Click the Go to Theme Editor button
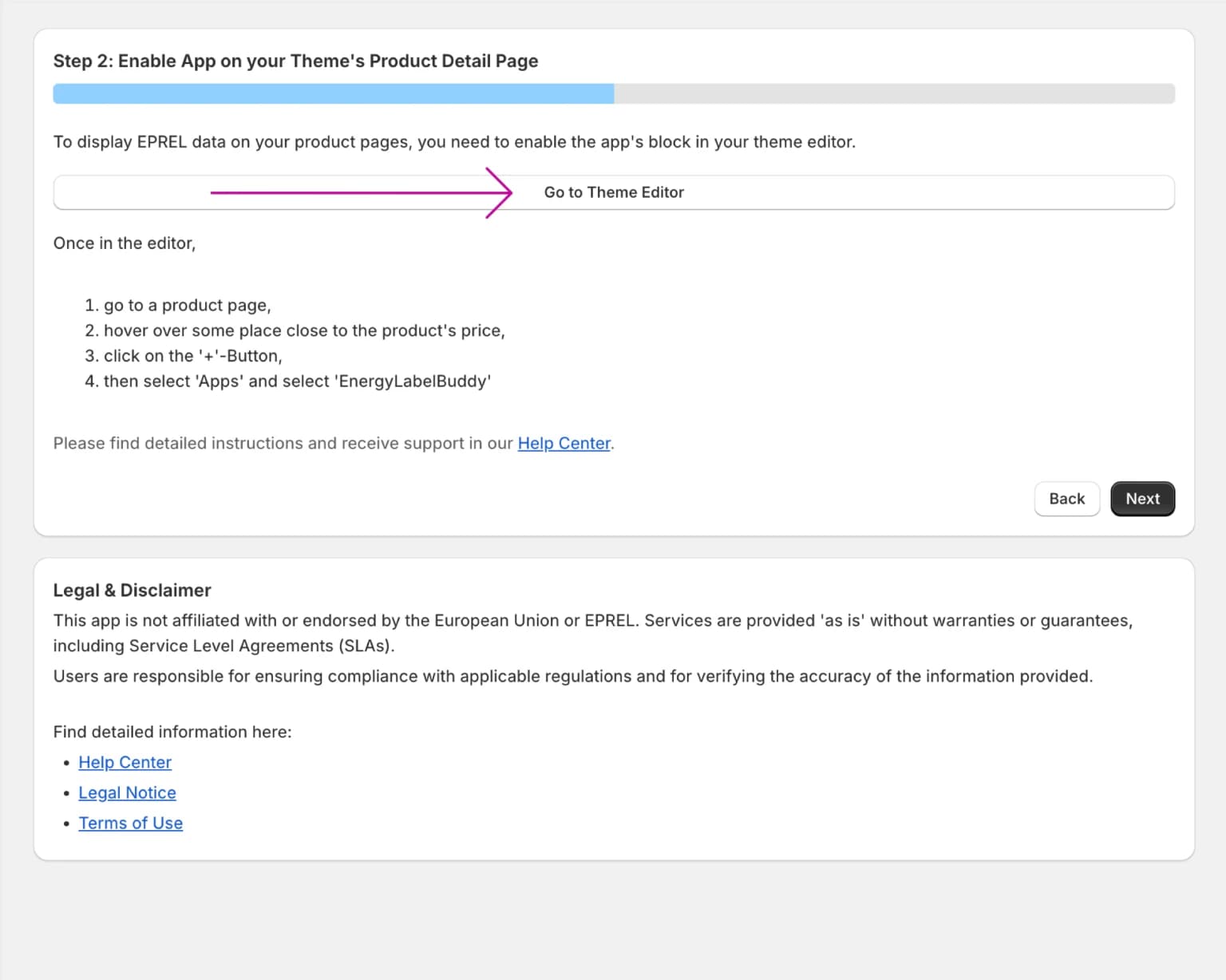 [613, 192]
